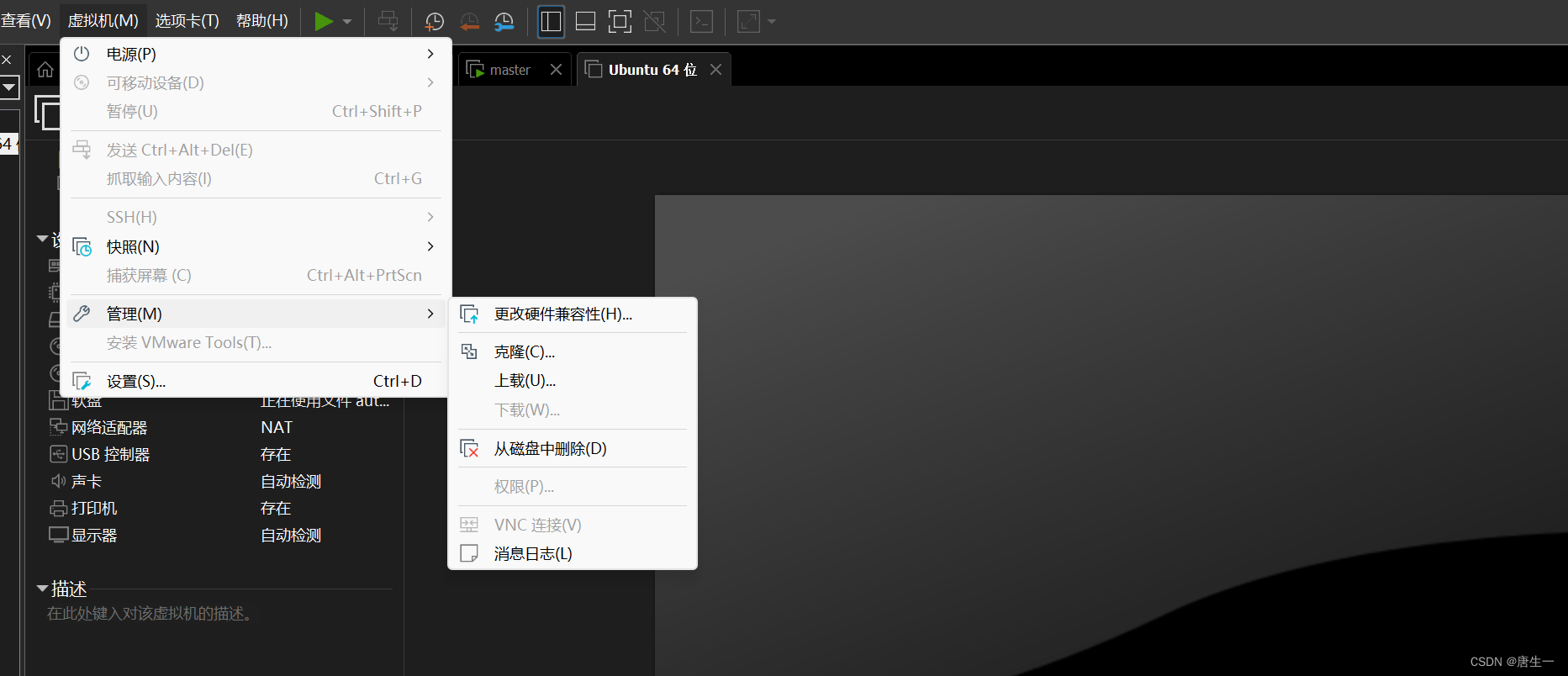Open dropdown arrow next to play button
This screenshot has width=1568, height=676.
point(347,22)
